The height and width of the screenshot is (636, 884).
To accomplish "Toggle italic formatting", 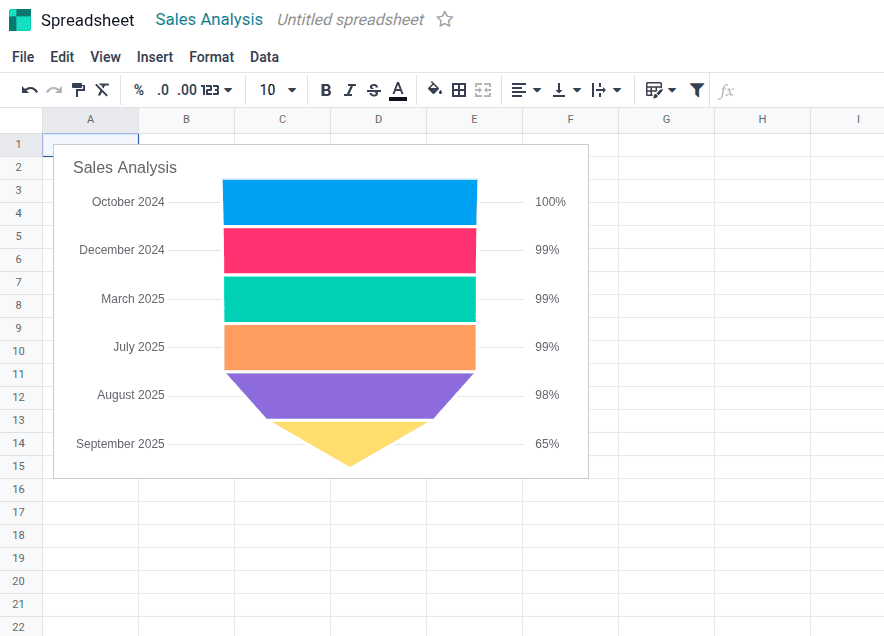I will point(349,90).
